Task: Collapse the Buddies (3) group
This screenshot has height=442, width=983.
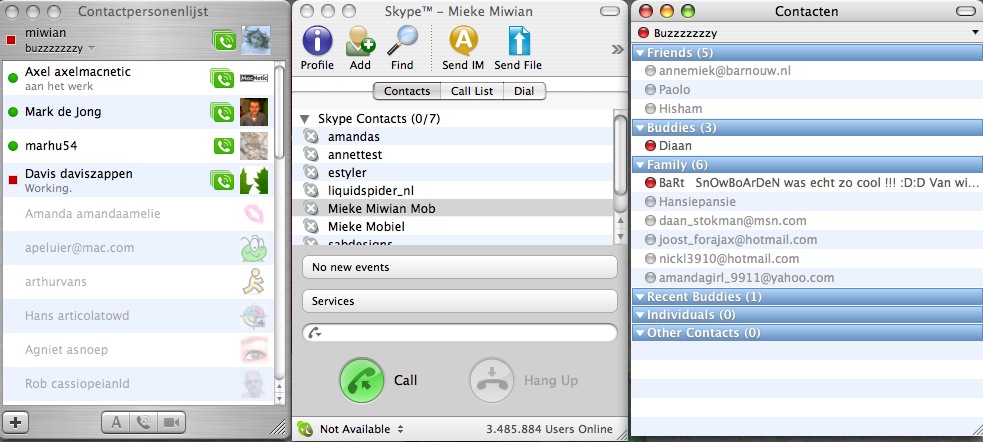Action: pos(640,128)
